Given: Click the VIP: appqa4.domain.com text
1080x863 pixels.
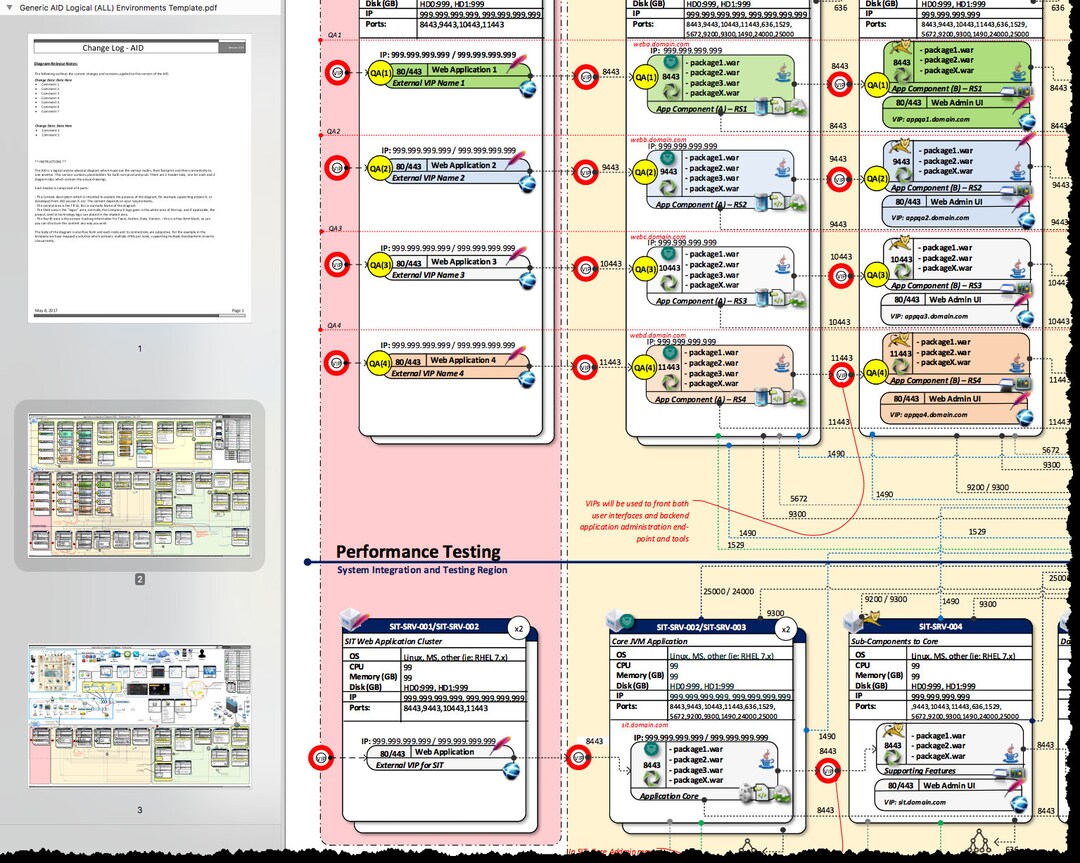Looking at the screenshot, I should pyautogui.click(x=928, y=415).
